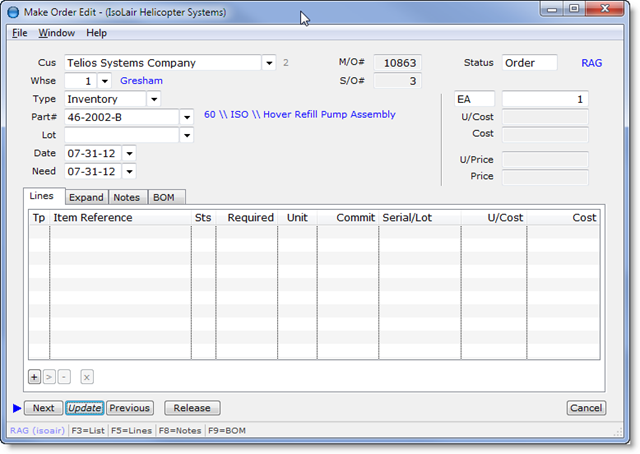This screenshot has width=640, height=454.
Task: Click the 'x' delete button below the grid
Action: [87, 377]
